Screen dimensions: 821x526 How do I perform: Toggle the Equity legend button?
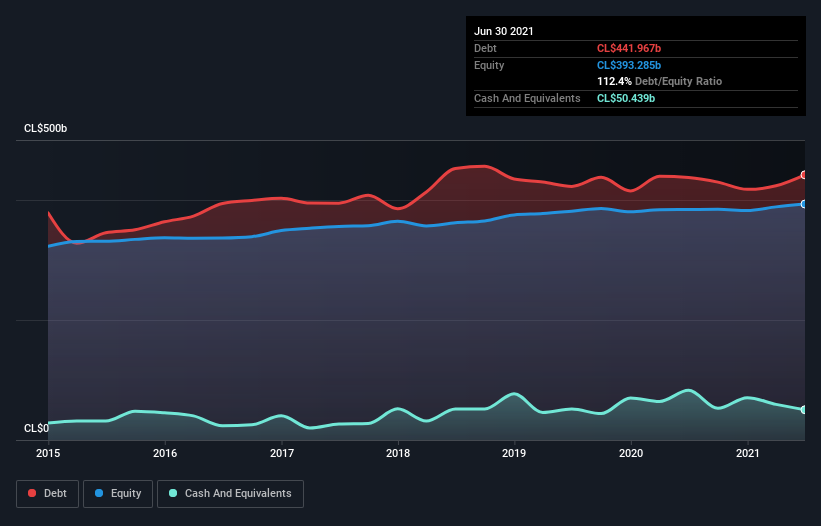point(118,494)
